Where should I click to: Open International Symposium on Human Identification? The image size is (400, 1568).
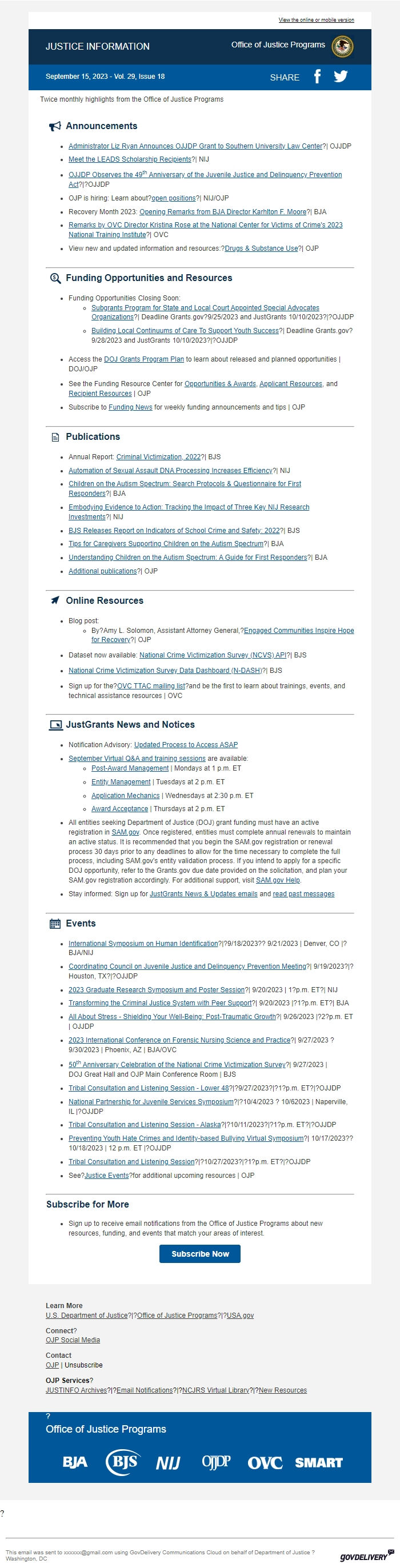tap(143, 944)
